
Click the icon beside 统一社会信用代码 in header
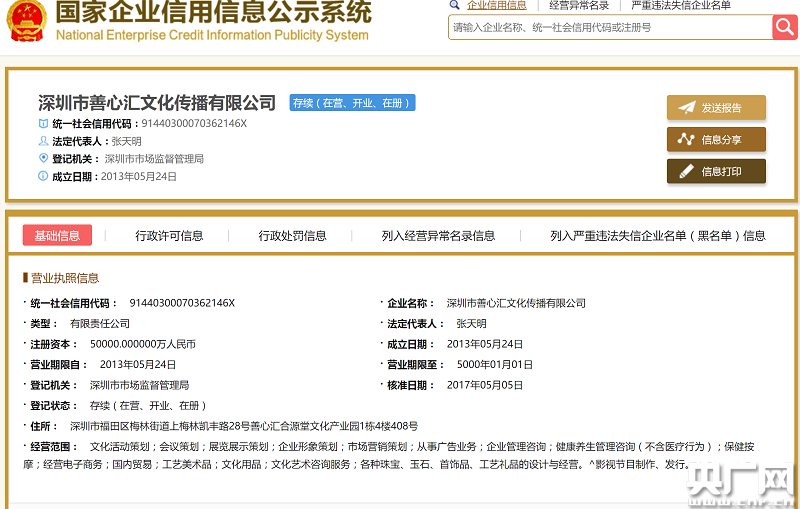click(43, 124)
